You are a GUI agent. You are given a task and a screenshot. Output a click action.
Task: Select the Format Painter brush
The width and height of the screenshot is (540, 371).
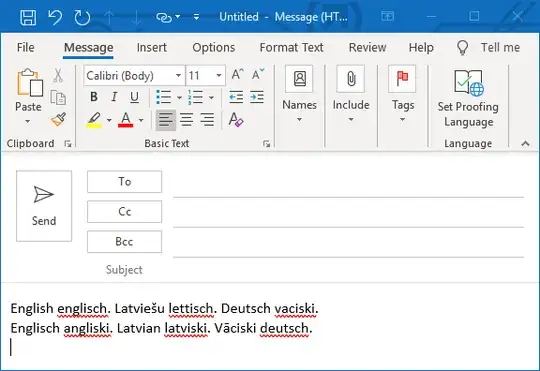tap(59, 120)
